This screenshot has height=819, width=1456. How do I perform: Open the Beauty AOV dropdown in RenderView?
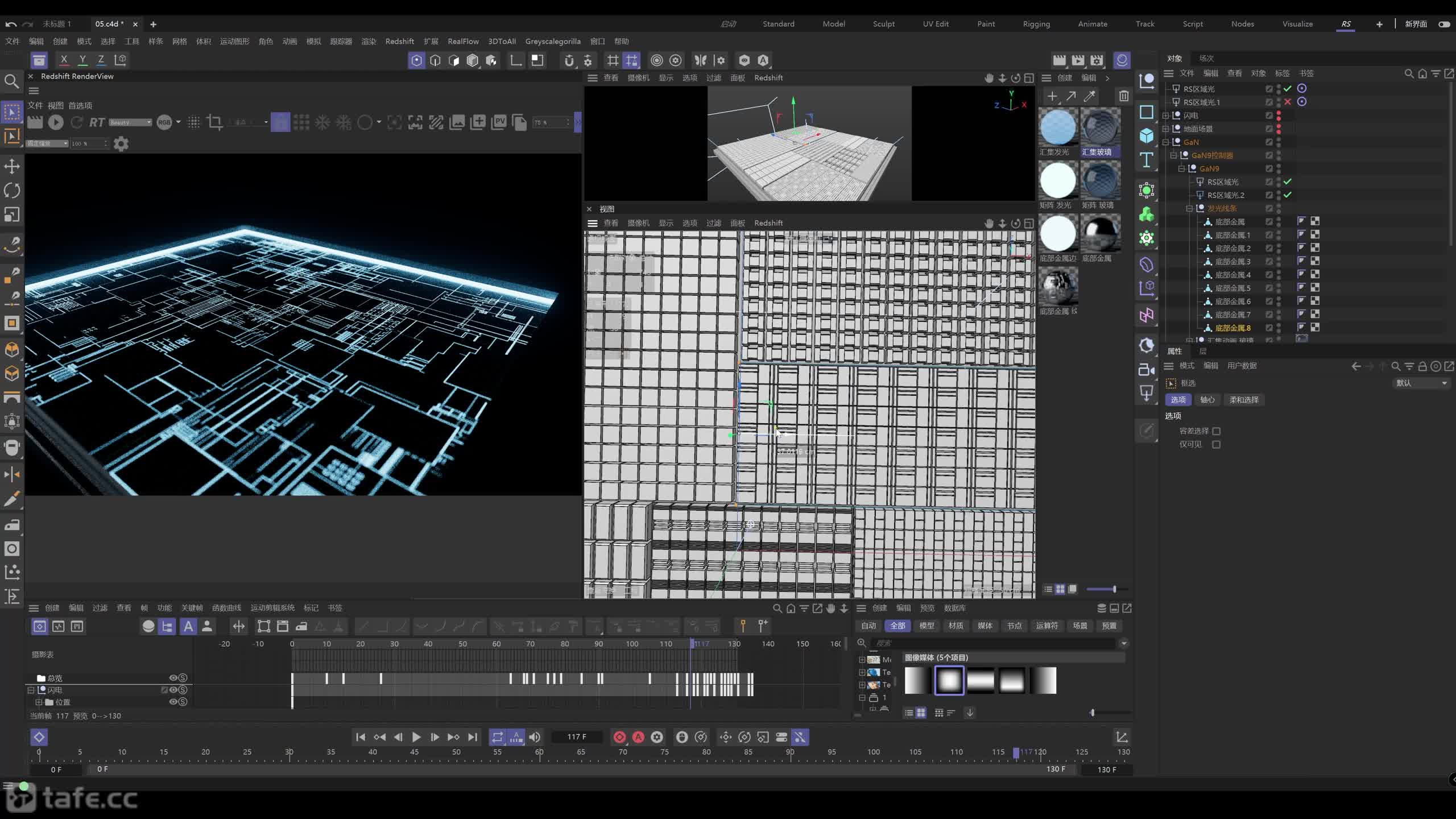point(130,122)
